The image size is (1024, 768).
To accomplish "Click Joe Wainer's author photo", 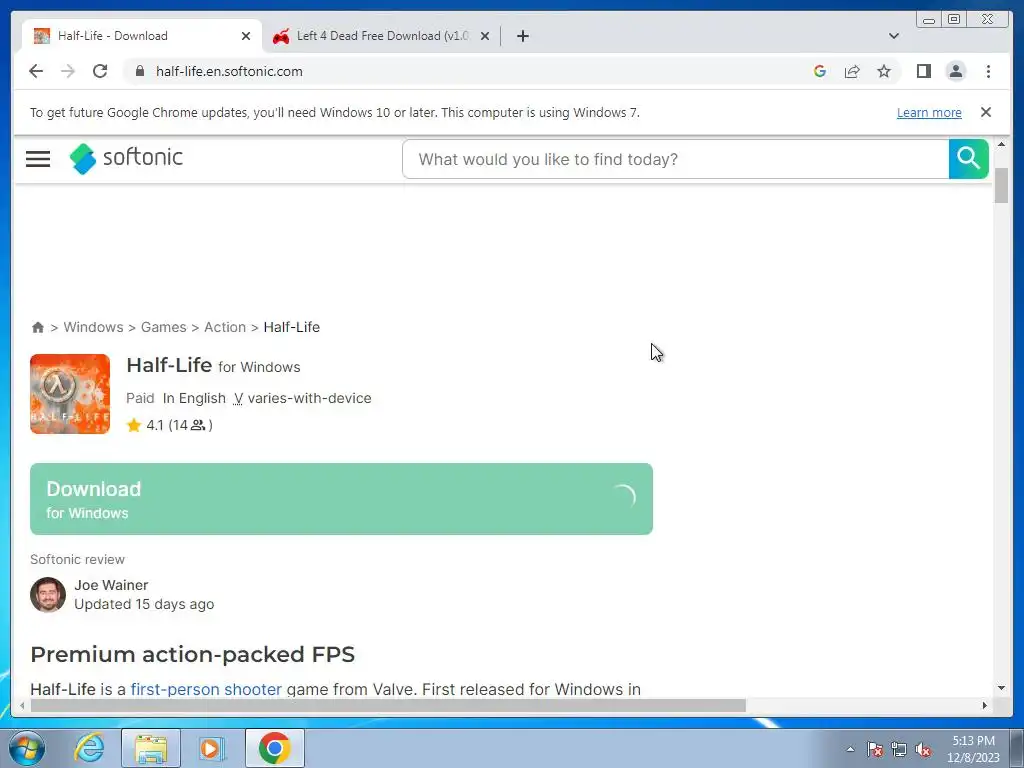I will point(48,594).
